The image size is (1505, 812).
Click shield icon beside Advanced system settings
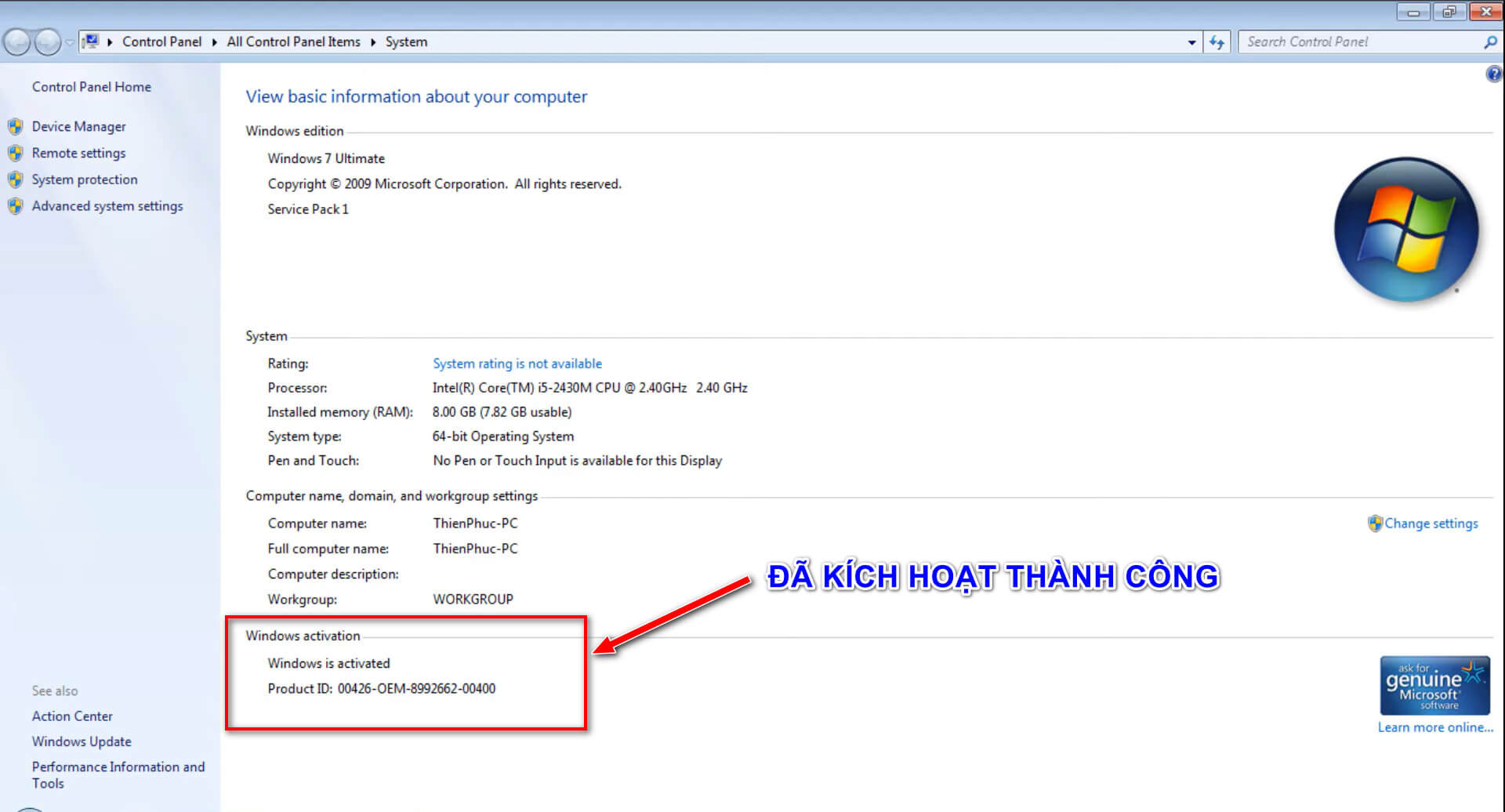pos(16,206)
